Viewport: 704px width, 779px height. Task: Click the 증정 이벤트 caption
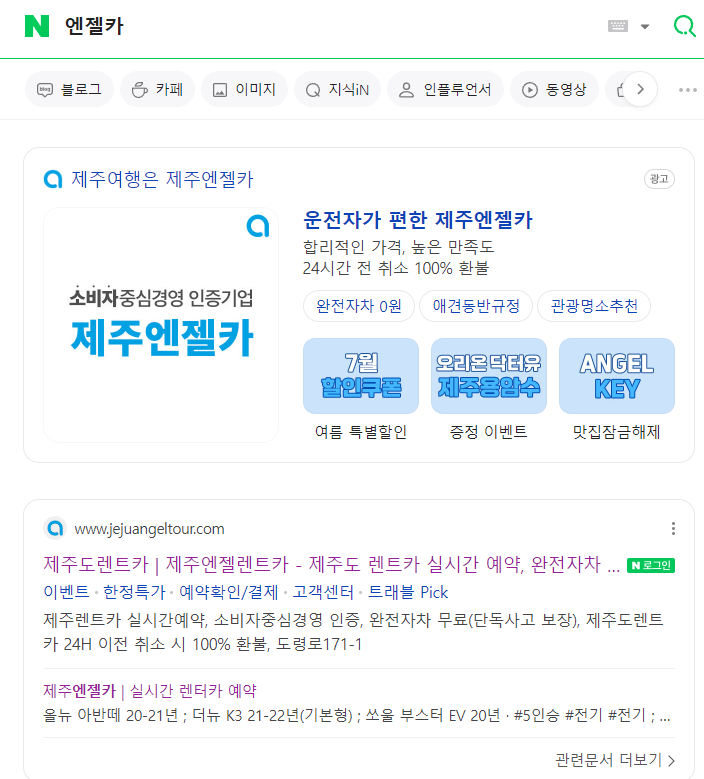488,432
